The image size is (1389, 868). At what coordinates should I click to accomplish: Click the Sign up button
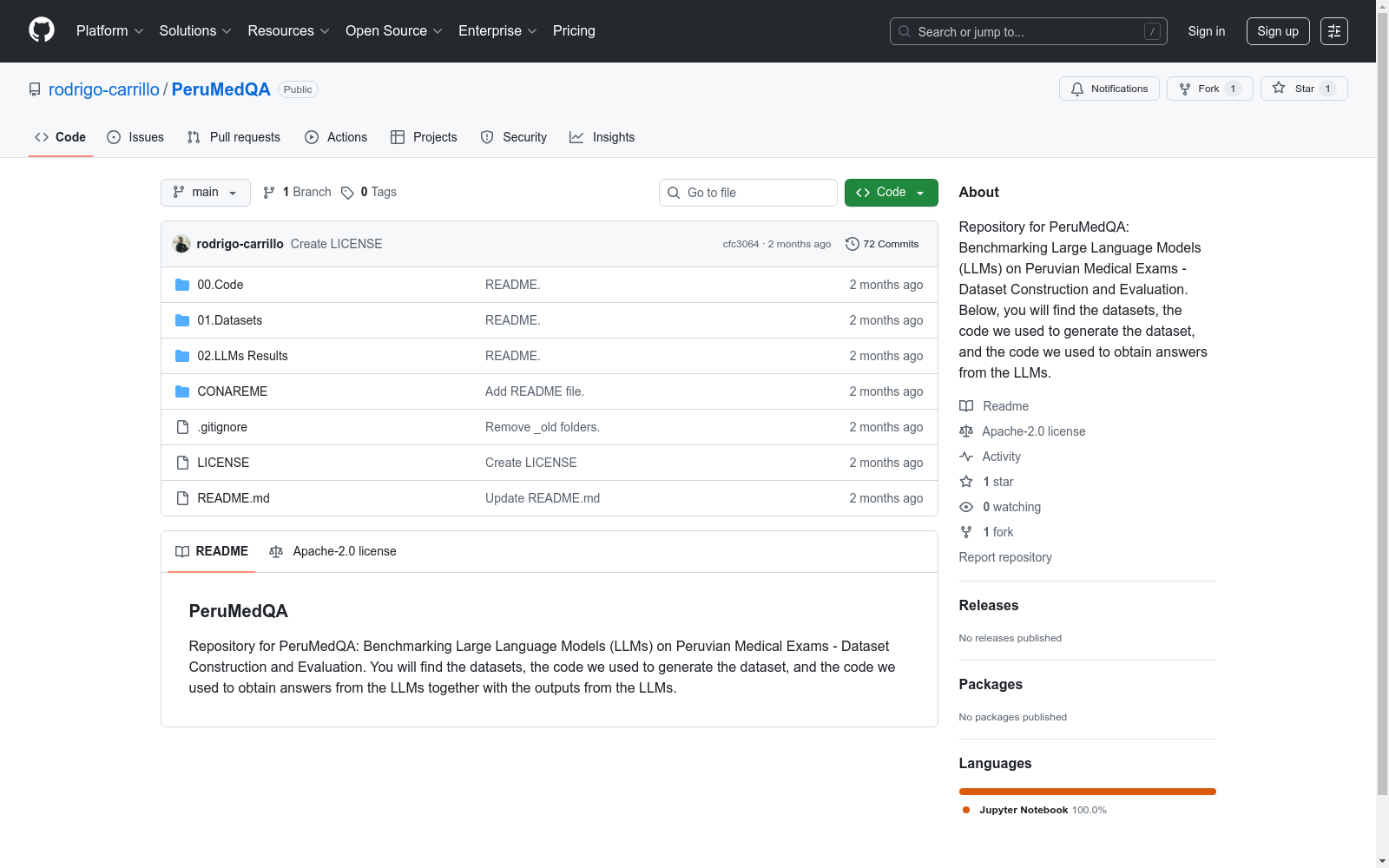pos(1278,31)
